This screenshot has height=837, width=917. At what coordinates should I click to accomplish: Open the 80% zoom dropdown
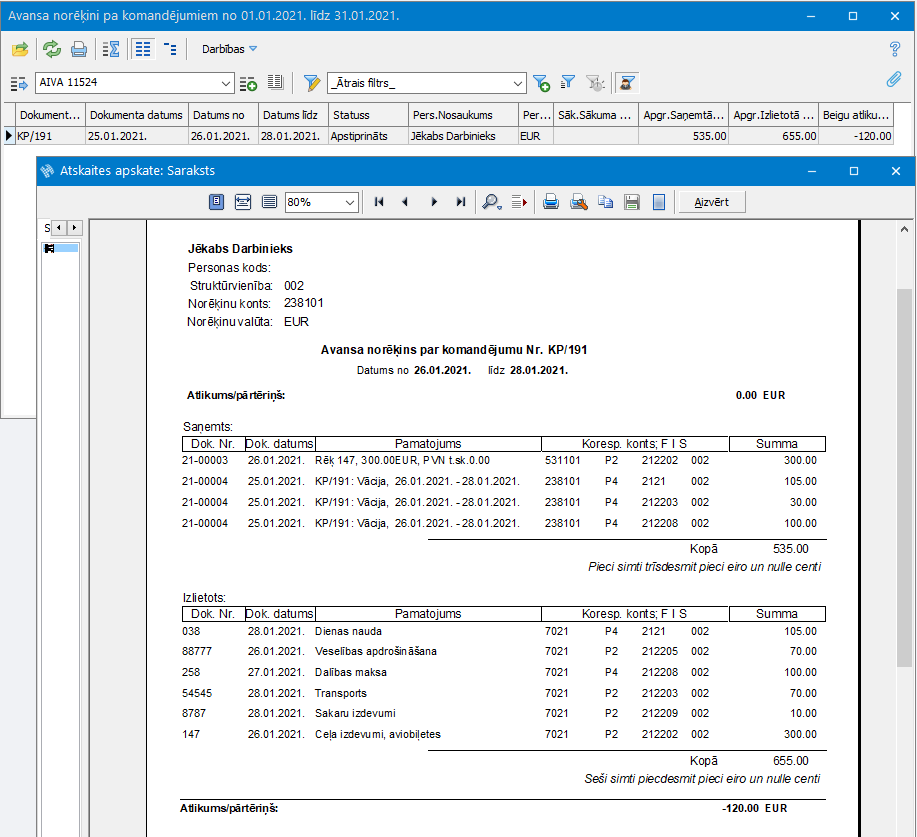[349, 202]
